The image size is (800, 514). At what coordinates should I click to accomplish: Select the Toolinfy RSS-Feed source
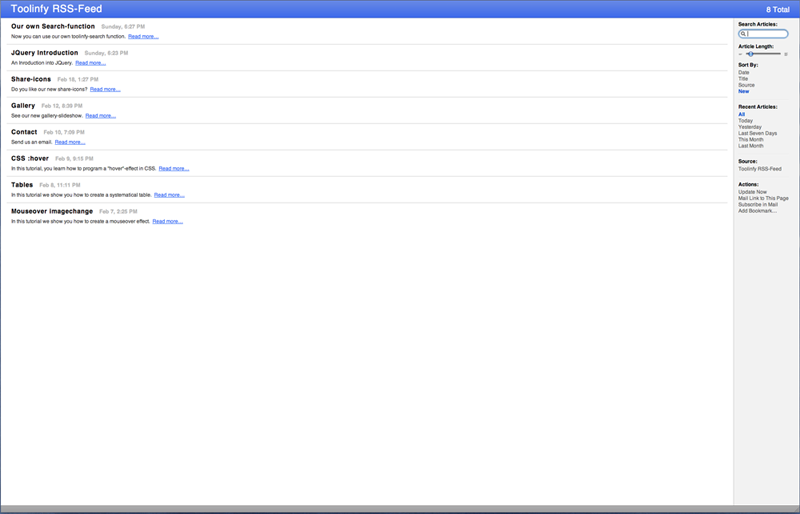[x=760, y=169]
